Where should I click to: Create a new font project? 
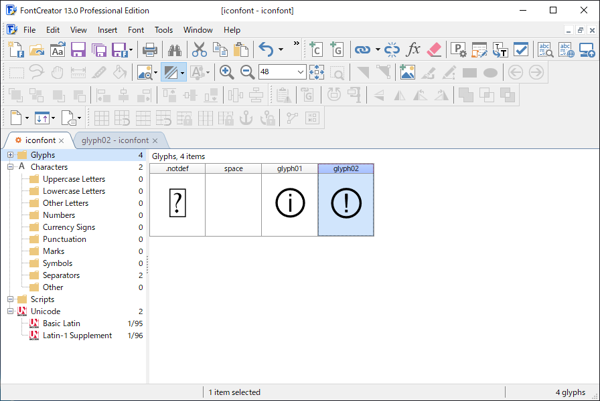point(16,50)
